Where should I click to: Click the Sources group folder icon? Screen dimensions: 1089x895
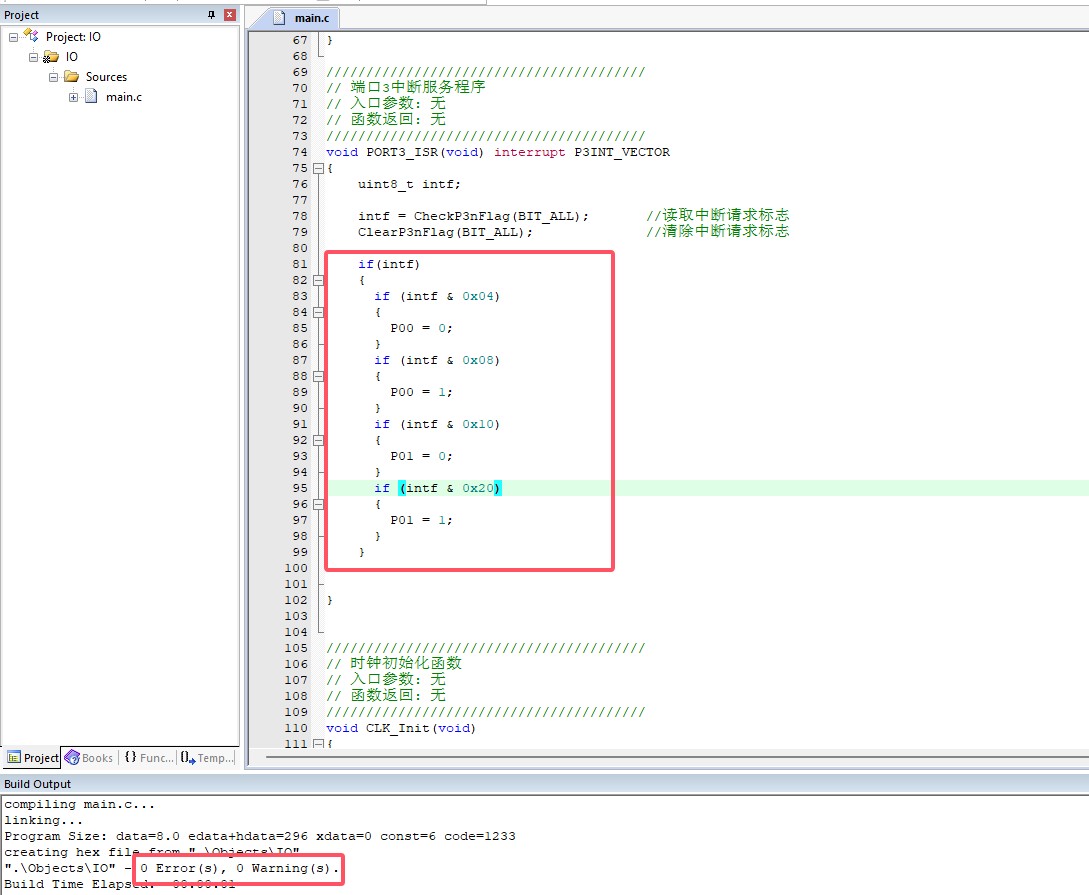click(x=72, y=76)
